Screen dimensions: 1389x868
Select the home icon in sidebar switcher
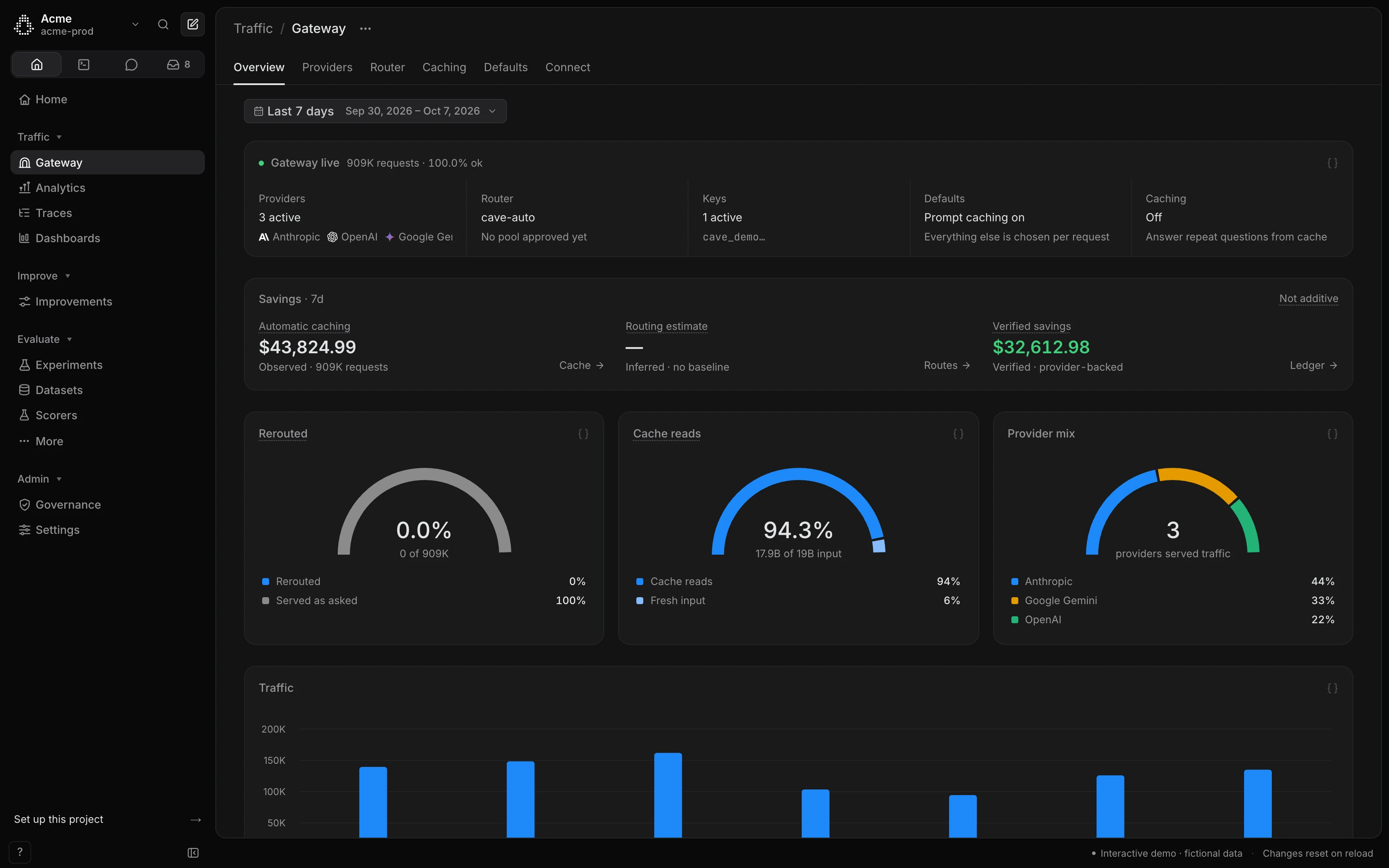click(x=37, y=64)
